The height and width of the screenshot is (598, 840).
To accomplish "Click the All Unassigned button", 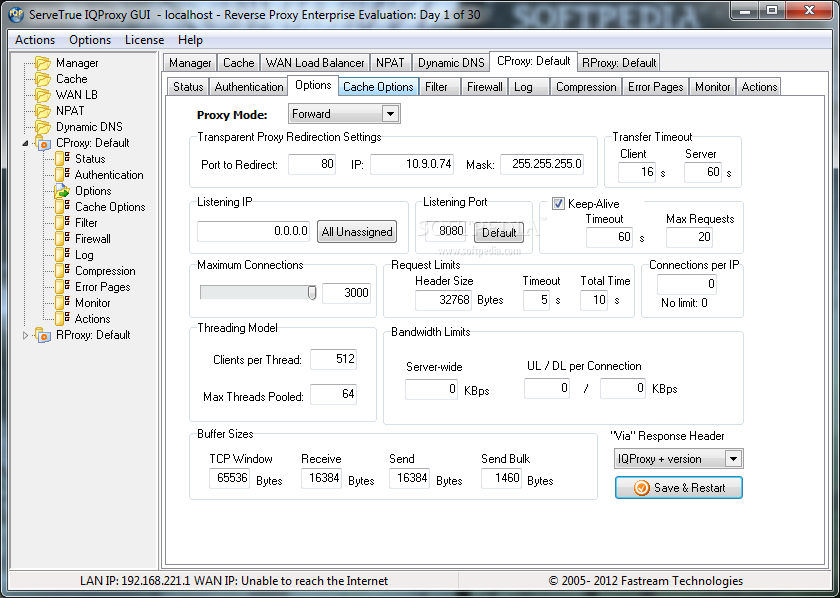I will coord(357,232).
